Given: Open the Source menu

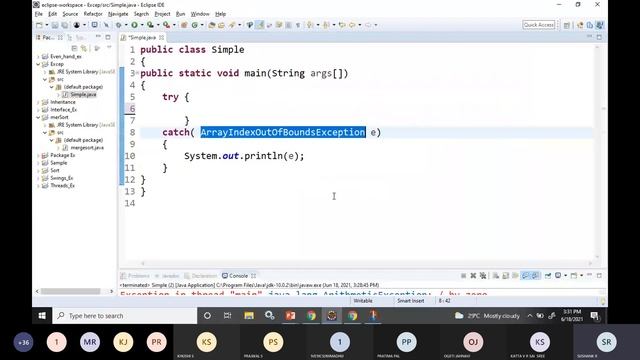Looking at the screenshot, I should click(70, 14).
